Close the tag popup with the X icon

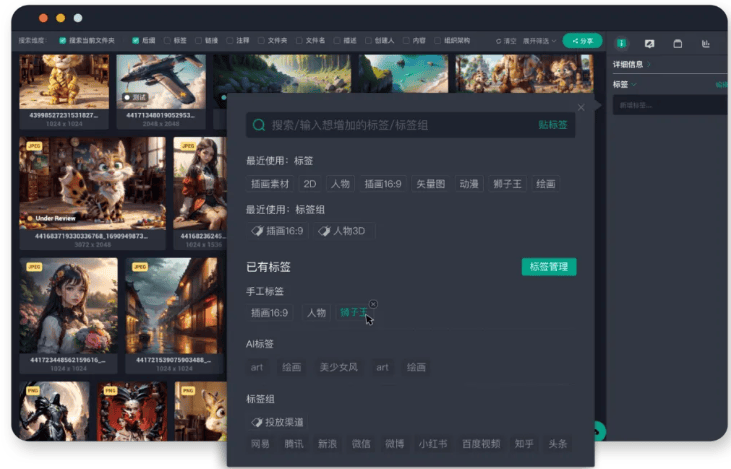pyautogui.click(x=581, y=107)
